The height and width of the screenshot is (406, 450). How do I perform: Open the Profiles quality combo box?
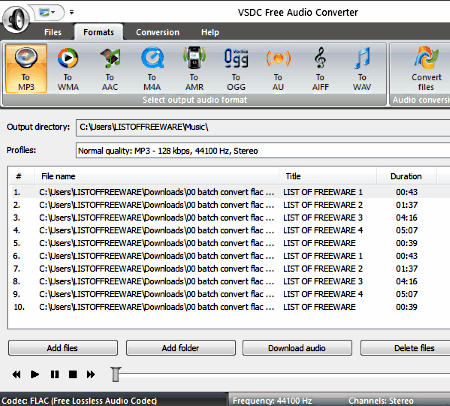pyautogui.click(x=263, y=151)
